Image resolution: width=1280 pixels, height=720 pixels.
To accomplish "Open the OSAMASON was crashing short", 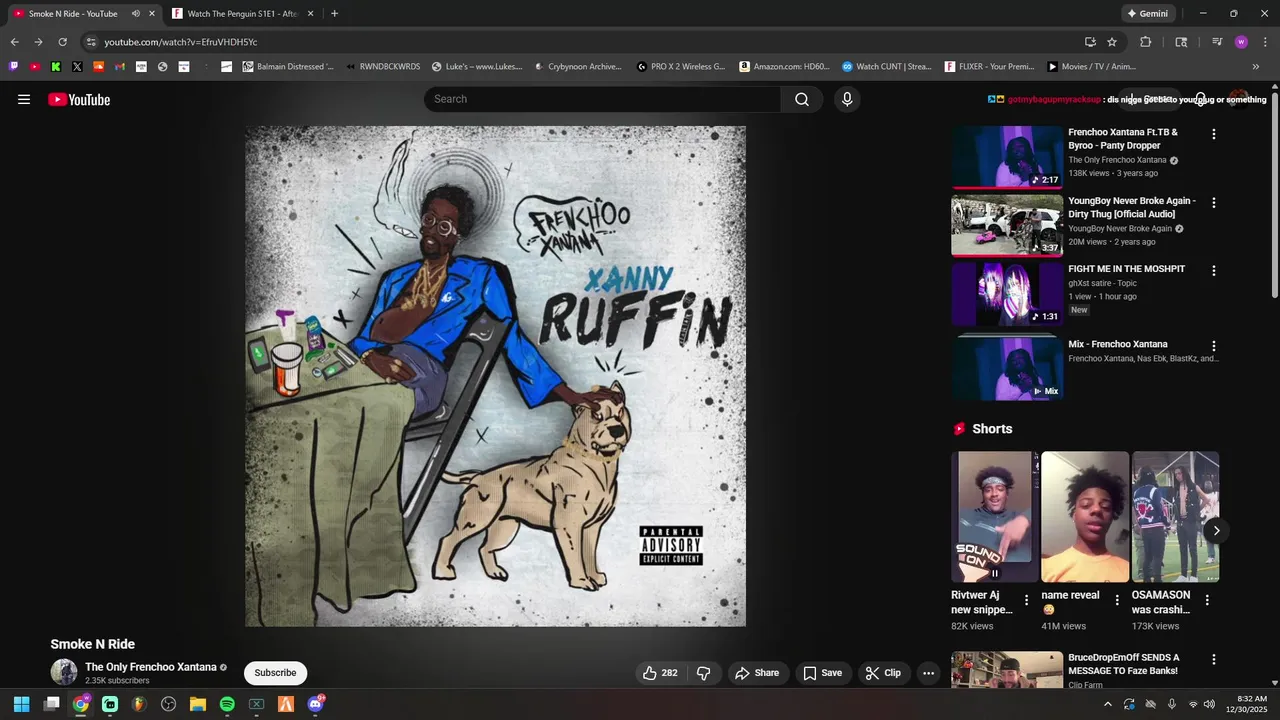I will (1175, 517).
